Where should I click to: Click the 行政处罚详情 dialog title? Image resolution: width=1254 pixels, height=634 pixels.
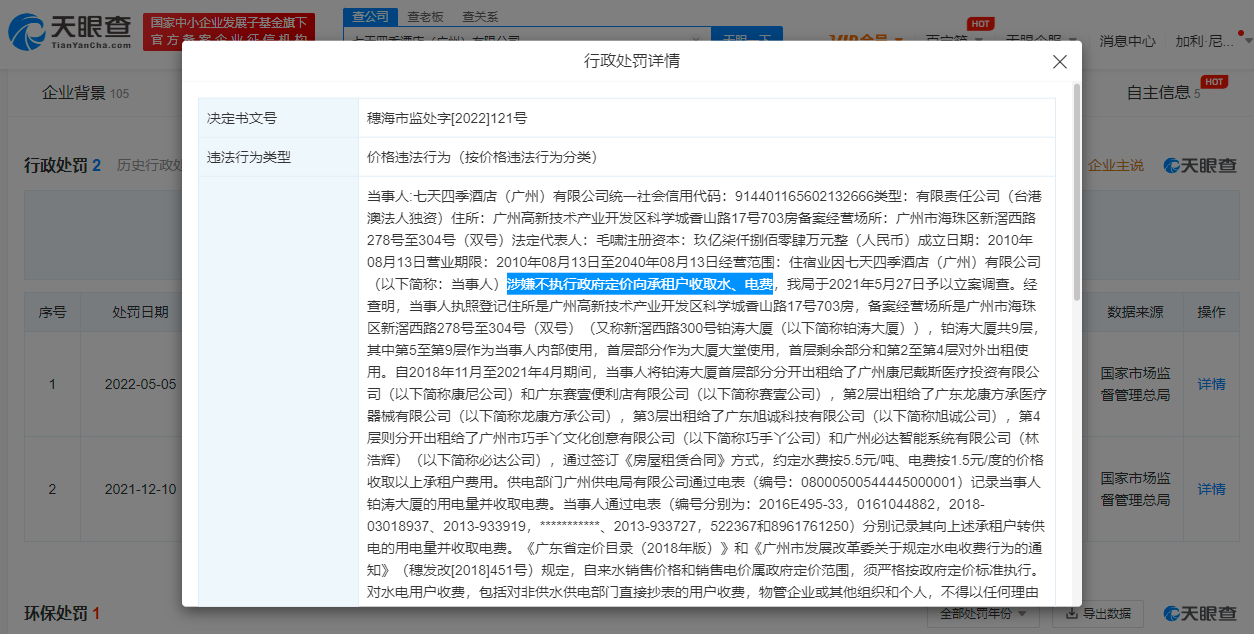pos(632,61)
